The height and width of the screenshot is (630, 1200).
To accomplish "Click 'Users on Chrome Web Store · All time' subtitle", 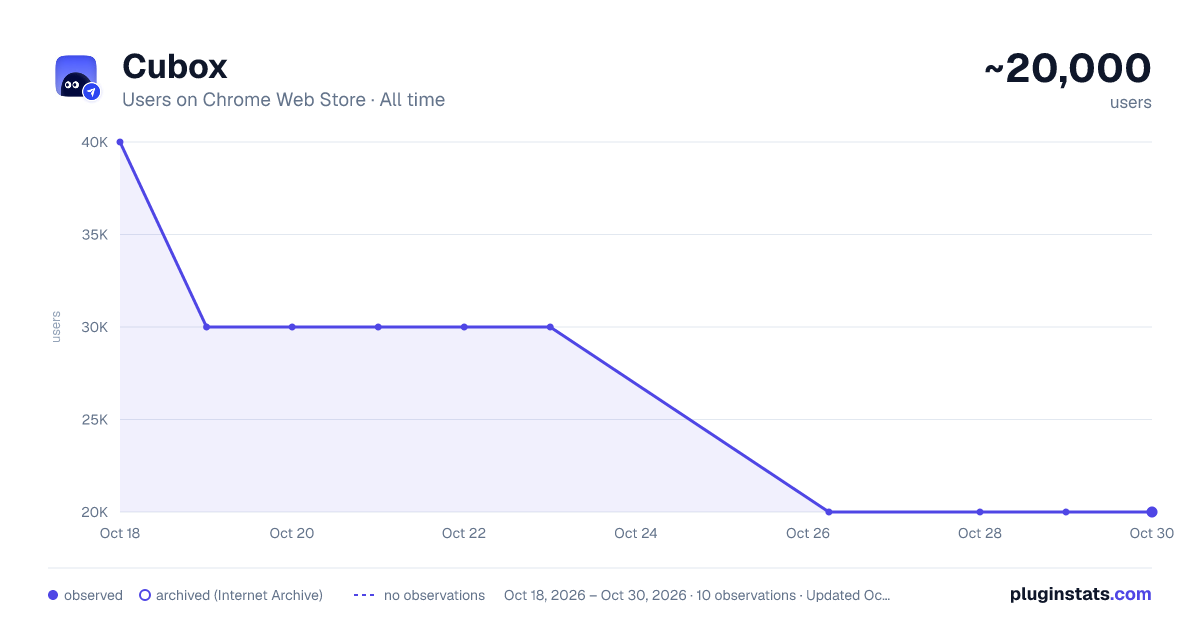I will (283, 100).
